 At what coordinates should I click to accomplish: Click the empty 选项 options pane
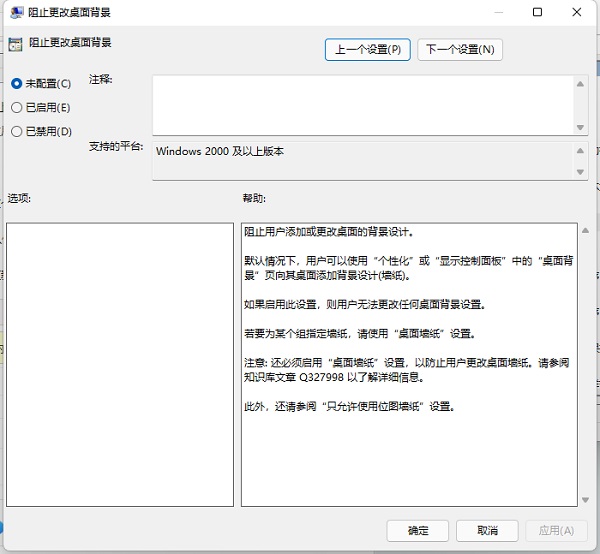point(119,364)
